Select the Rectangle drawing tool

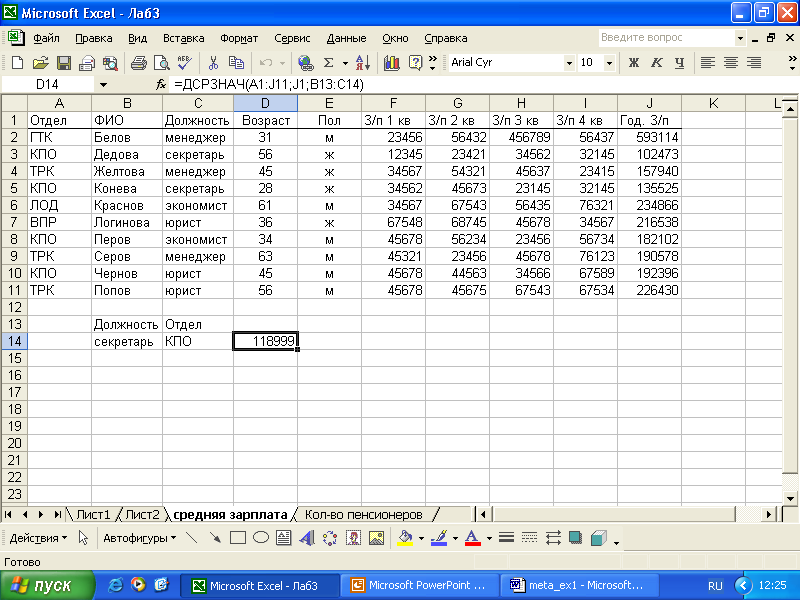238,538
